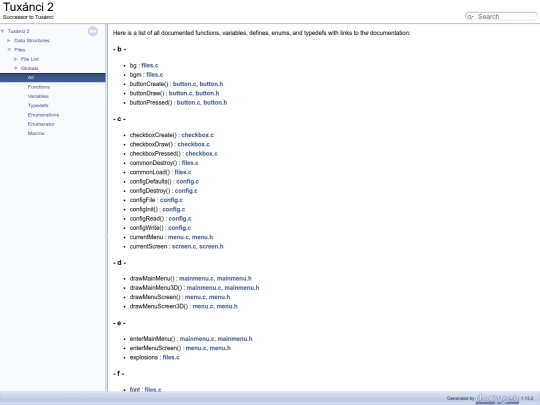Open mainmenu.h link for enterMainMenu()
This screenshot has height=405, width=540.
click(235, 339)
